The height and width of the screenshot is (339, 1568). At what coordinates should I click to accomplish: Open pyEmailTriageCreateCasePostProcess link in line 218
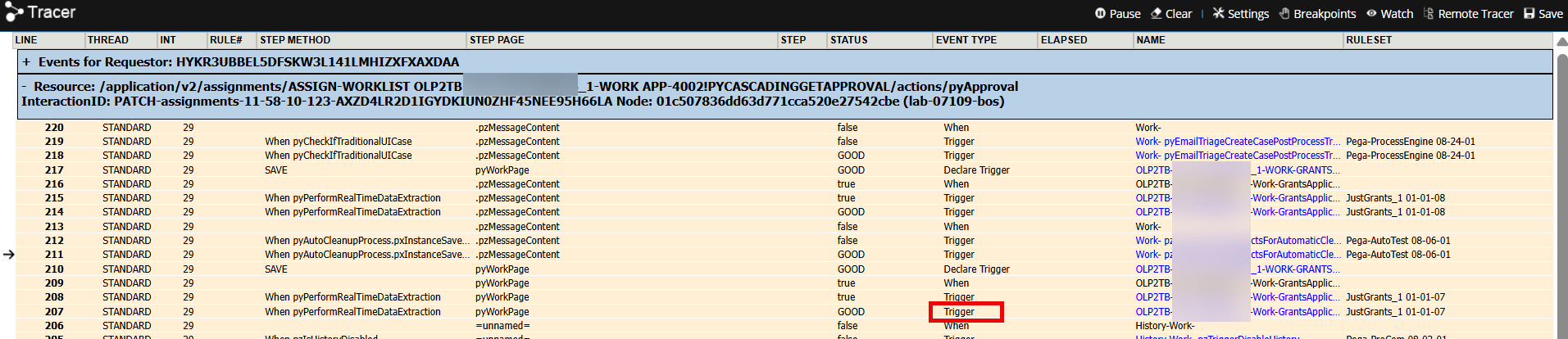1238,156
